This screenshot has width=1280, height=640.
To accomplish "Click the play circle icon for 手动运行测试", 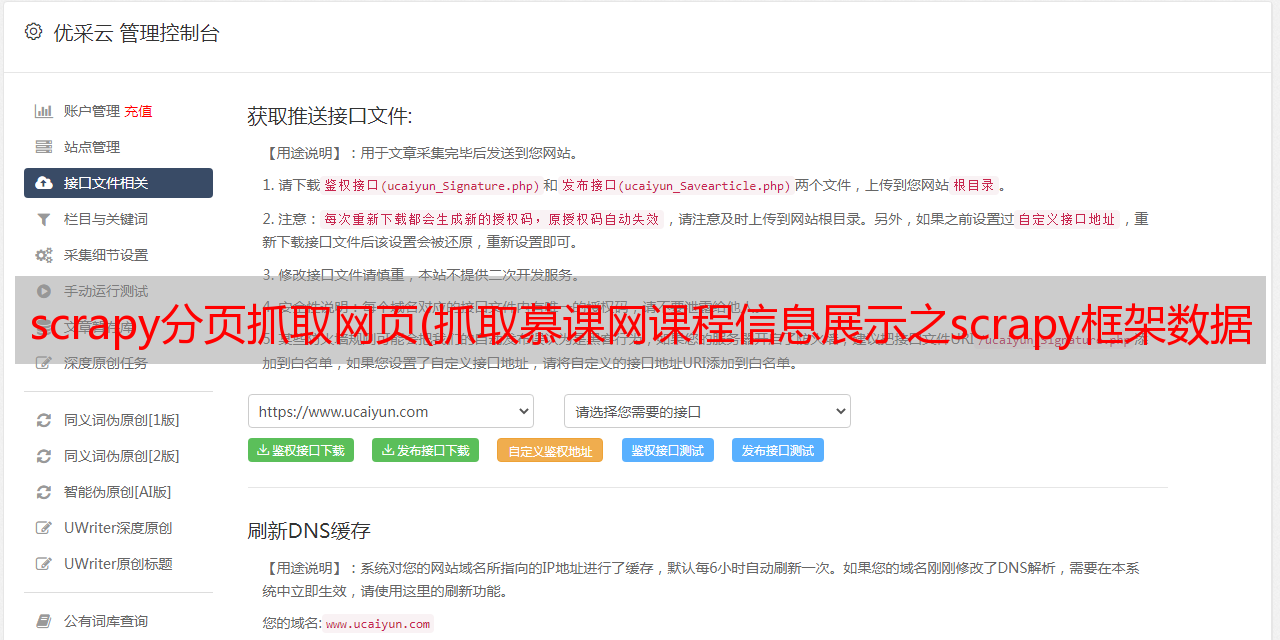I will tap(44, 291).
